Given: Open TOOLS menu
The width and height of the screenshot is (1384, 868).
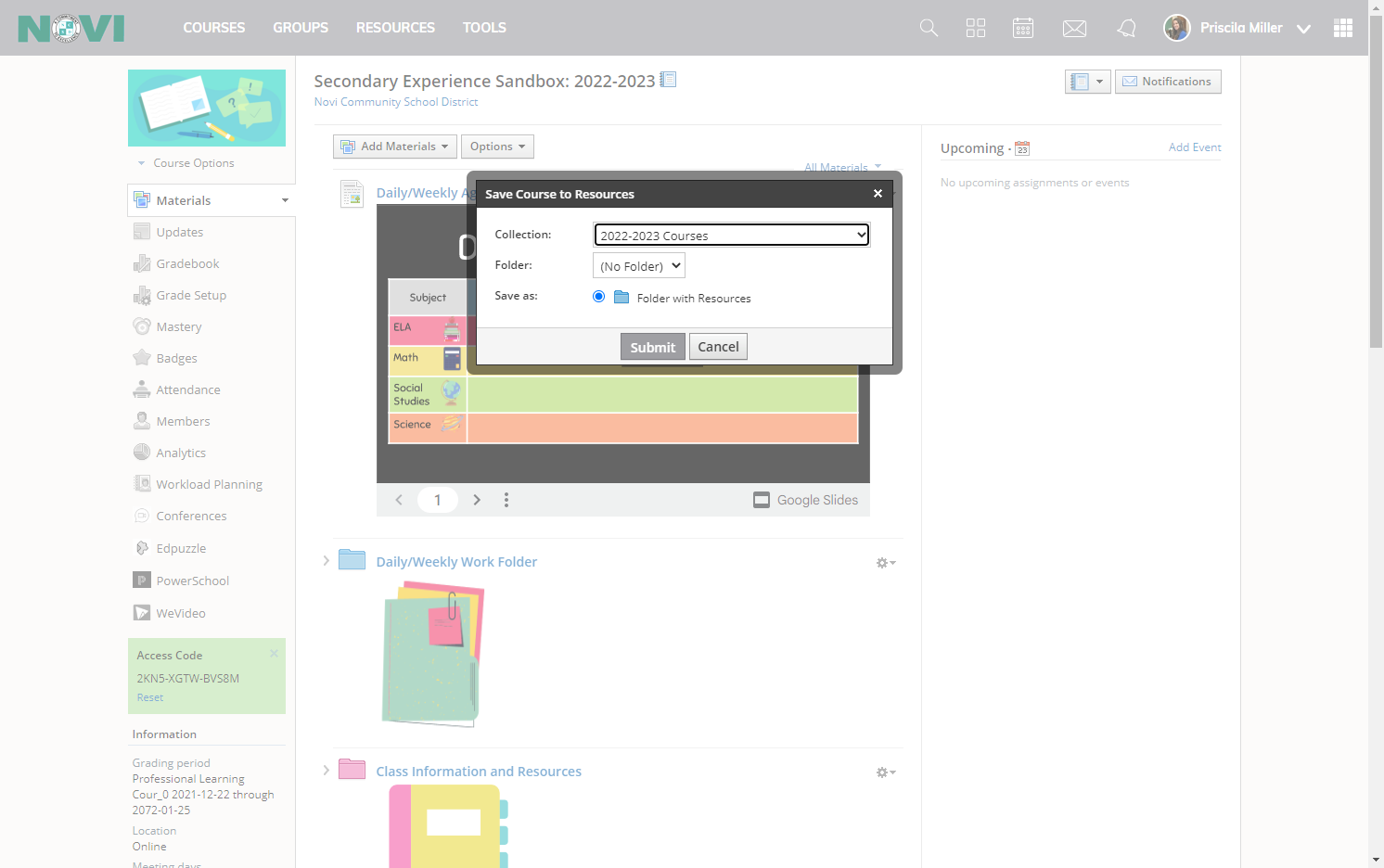Looking at the screenshot, I should point(484,28).
